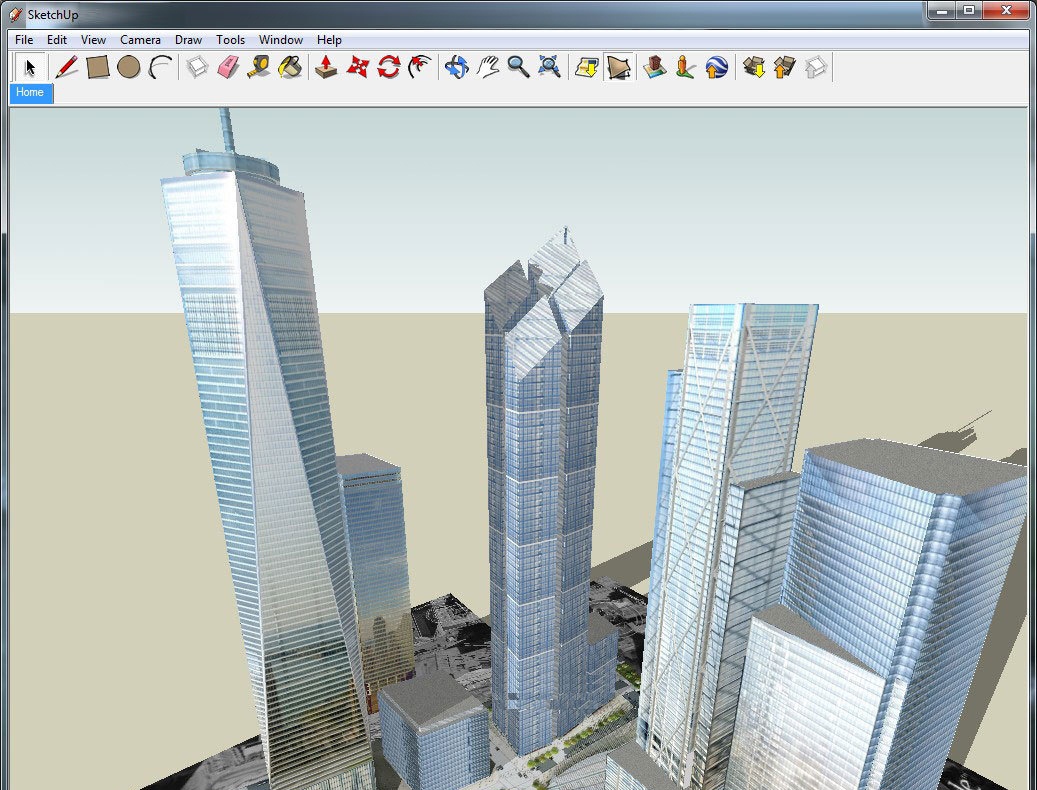Choose the Rectangle drawing tool
Viewport: 1037px width, 790px height.
(x=98, y=67)
